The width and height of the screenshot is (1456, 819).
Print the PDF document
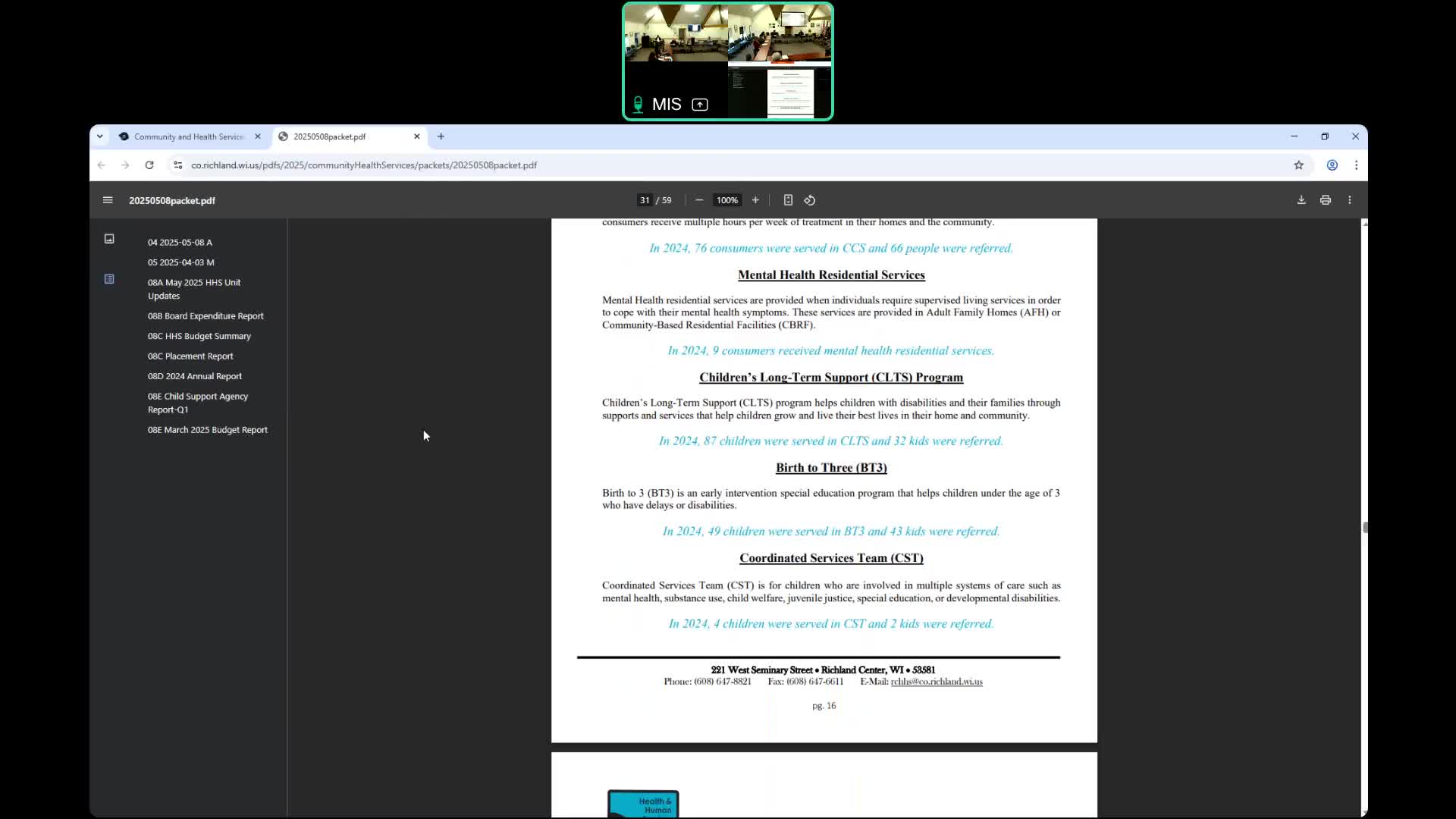coord(1326,200)
